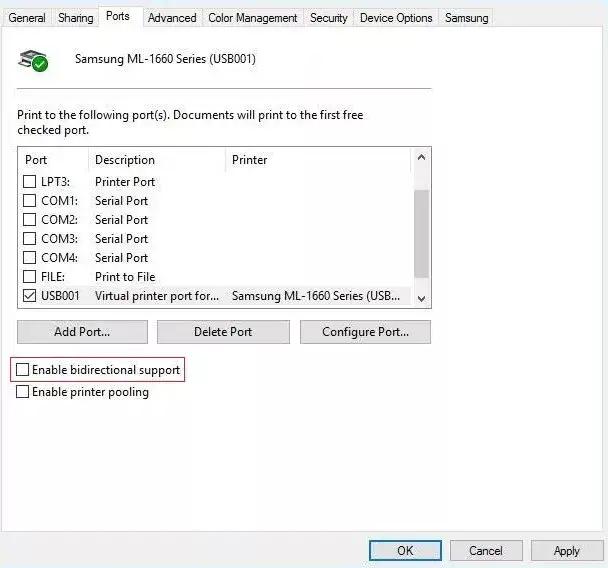Open the Color Management tab
This screenshot has height=568, width=608.
coord(253,18)
